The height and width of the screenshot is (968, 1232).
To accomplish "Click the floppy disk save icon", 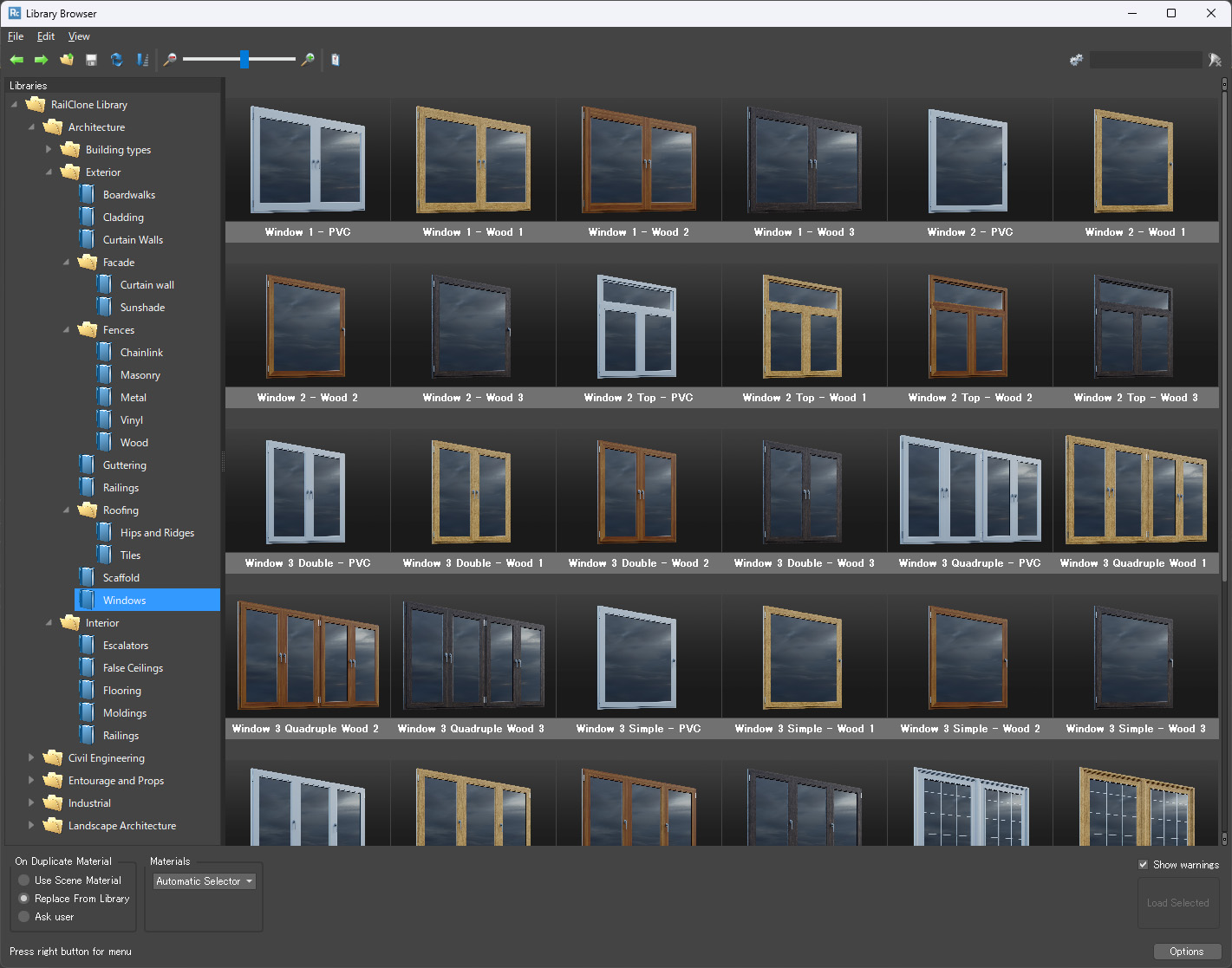I will 91,60.
